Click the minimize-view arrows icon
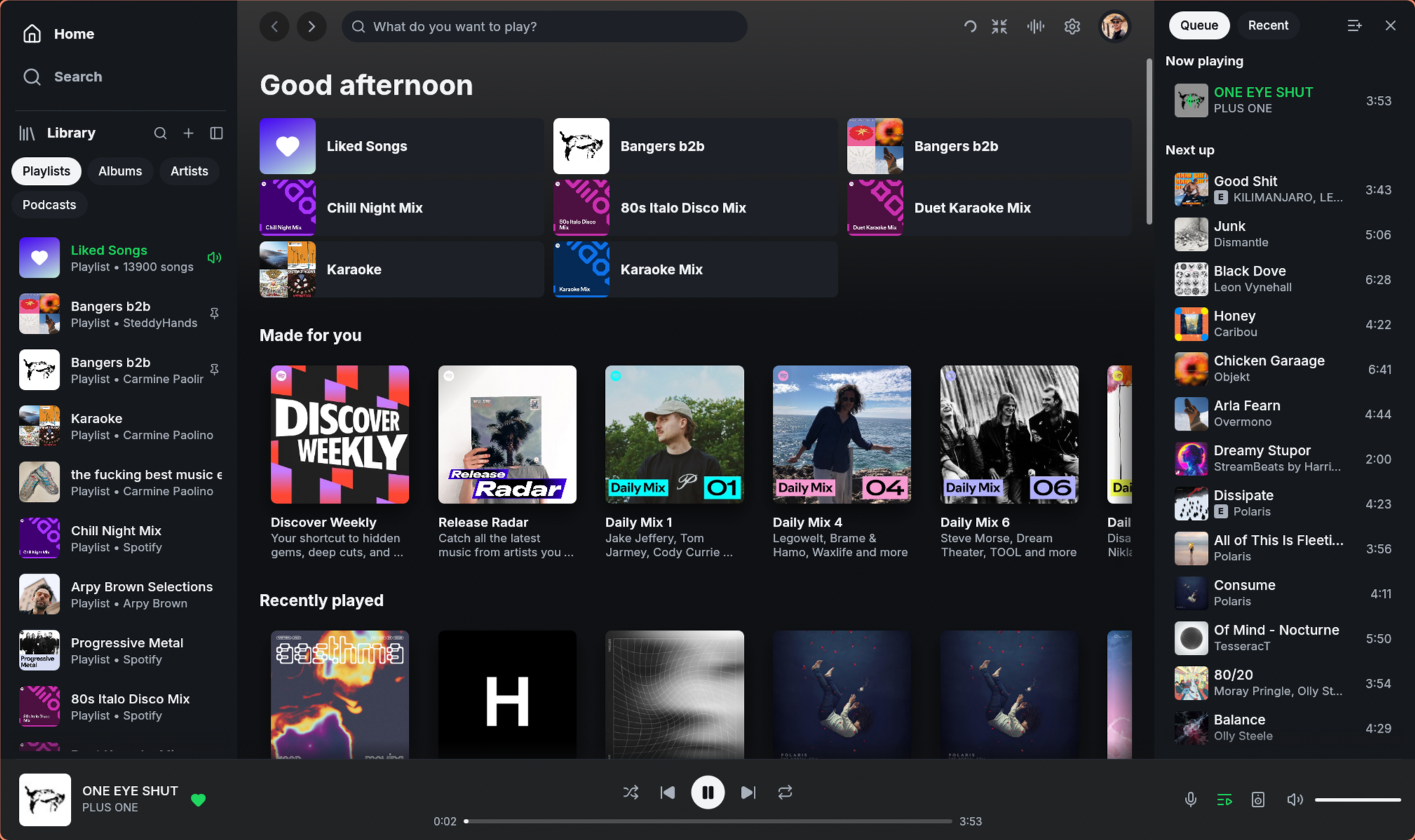Screen dimensions: 1415x840 coord(1000,27)
